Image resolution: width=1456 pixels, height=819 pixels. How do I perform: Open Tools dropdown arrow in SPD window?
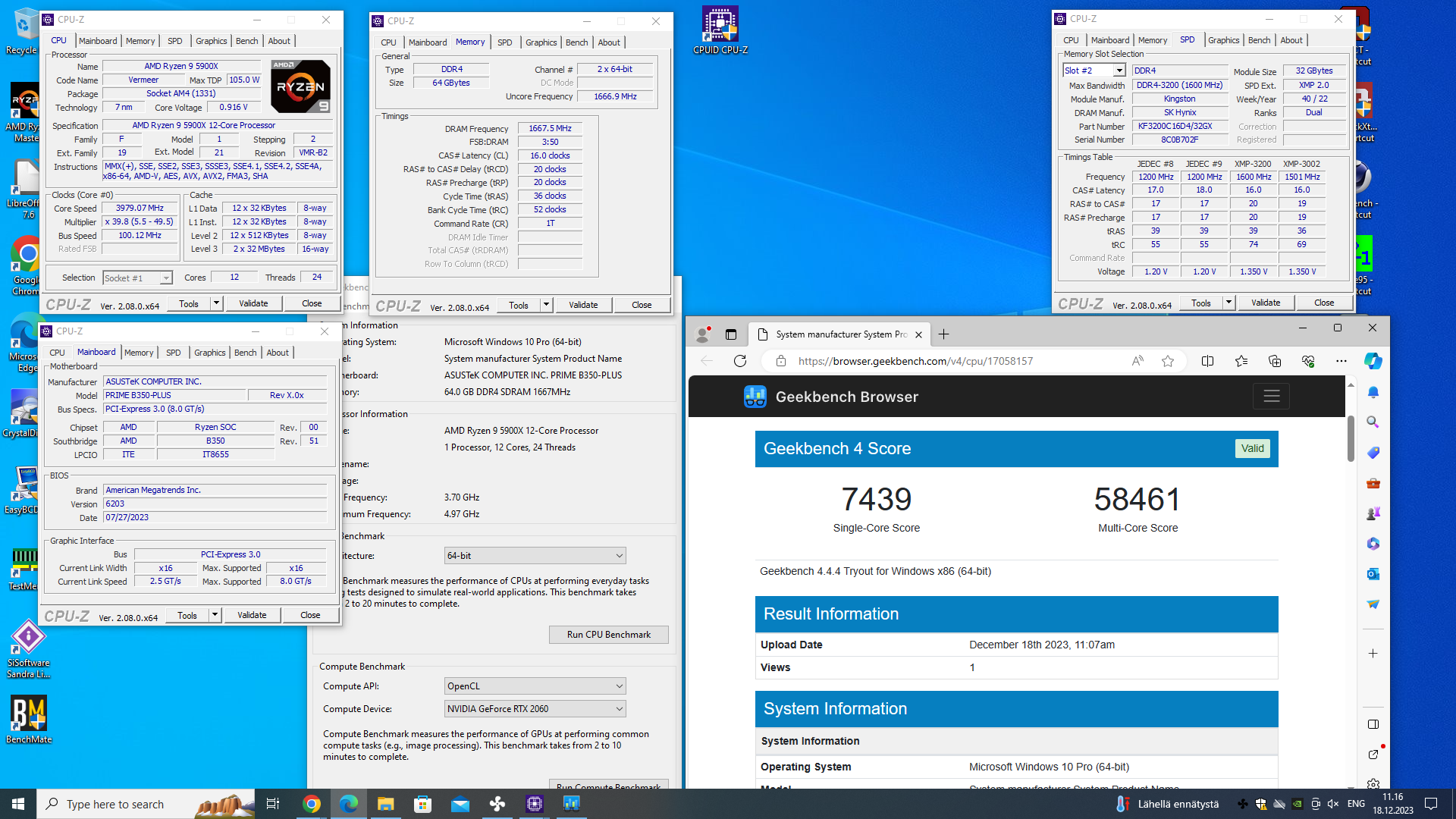[x=1228, y=303]
